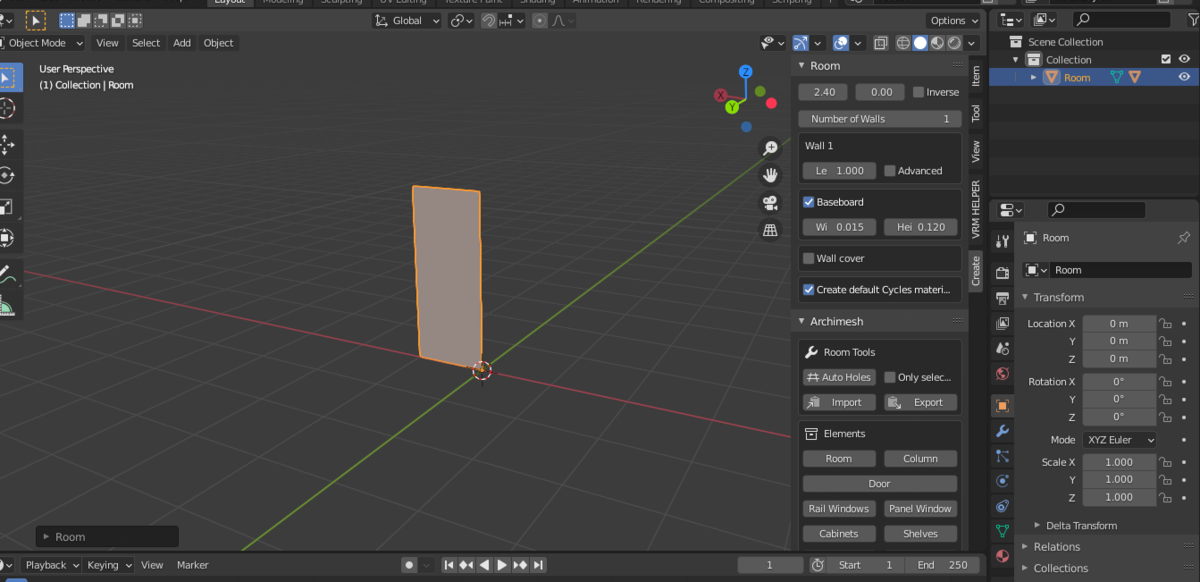
Task: Switch to the VRM HELPER sidebar tab
Action: 976,208
